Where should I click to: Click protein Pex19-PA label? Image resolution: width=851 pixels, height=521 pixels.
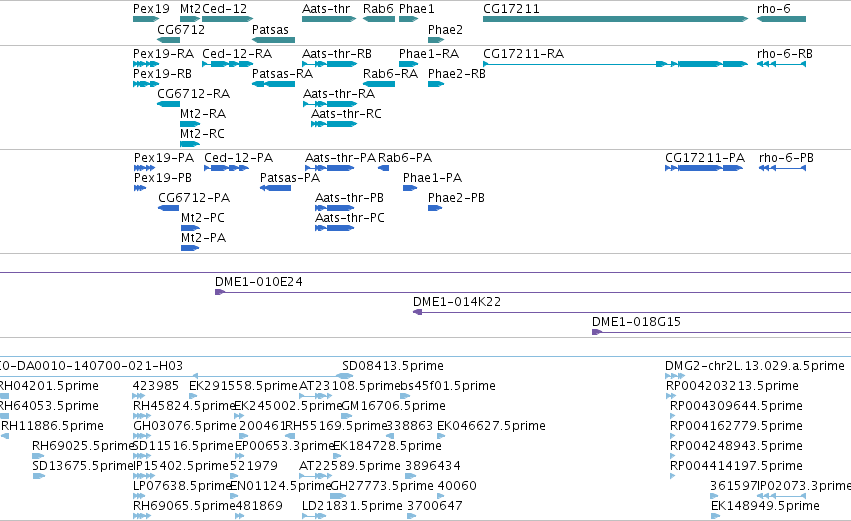164,158
